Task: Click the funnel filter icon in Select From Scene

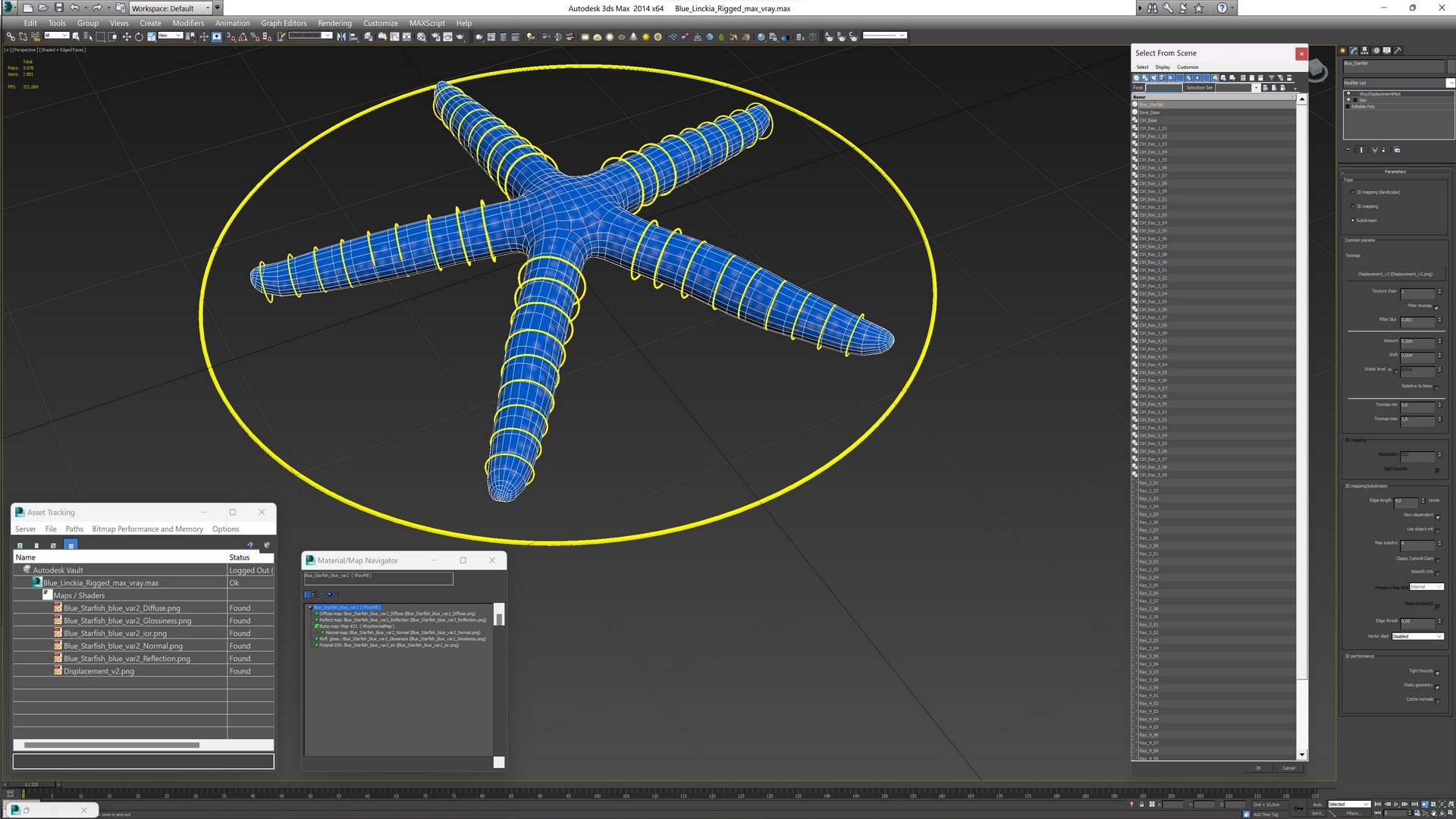Action: (x=1272, y=77)
